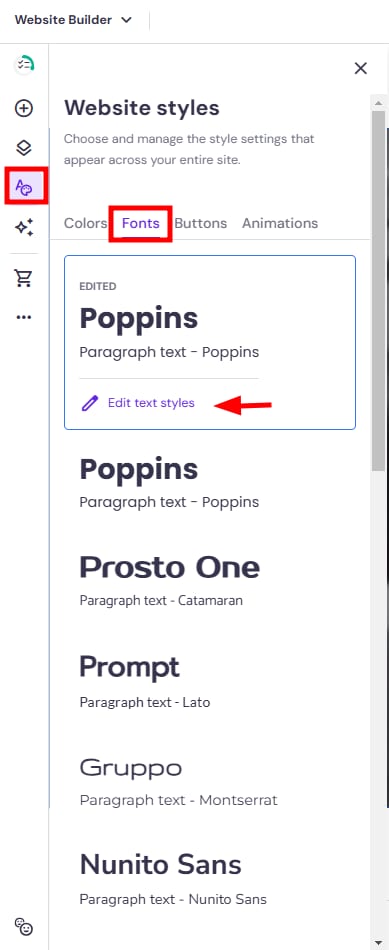Viewport: 389px width, 950px height.
Task: Expand the Website Builder dropdown
Action: (72, 20)
